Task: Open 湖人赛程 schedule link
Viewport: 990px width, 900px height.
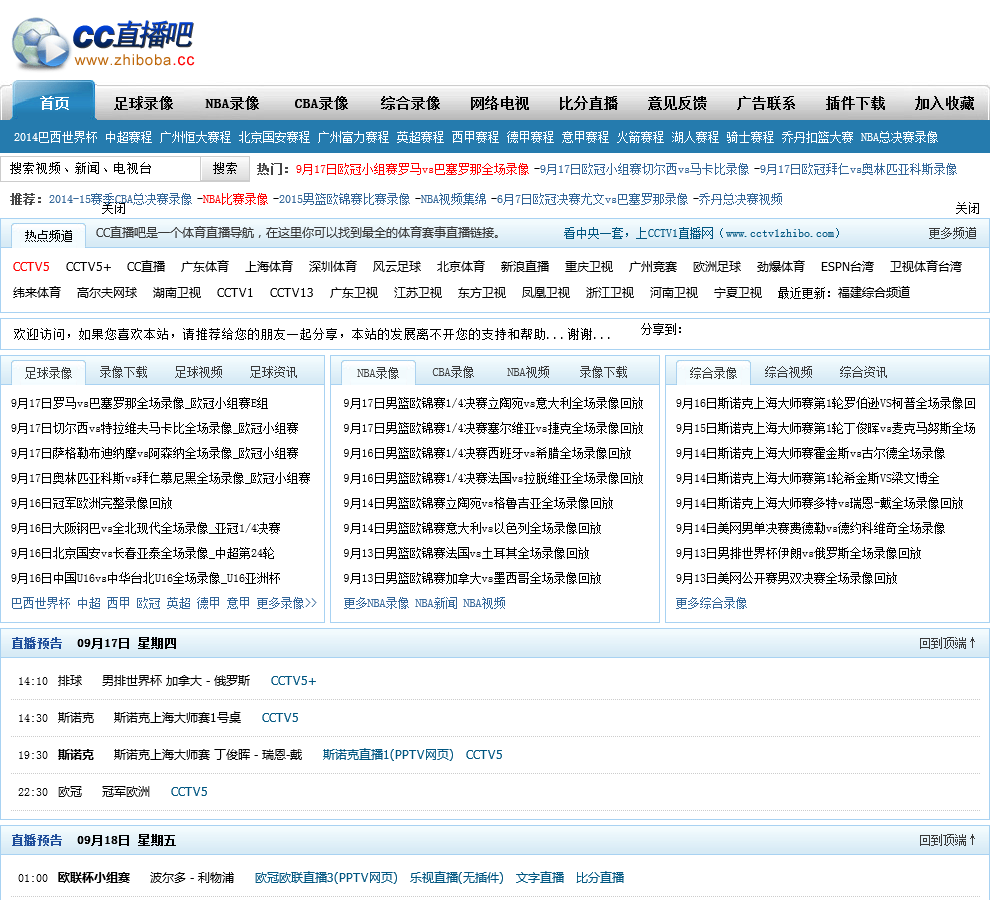Action: (695, 137)
